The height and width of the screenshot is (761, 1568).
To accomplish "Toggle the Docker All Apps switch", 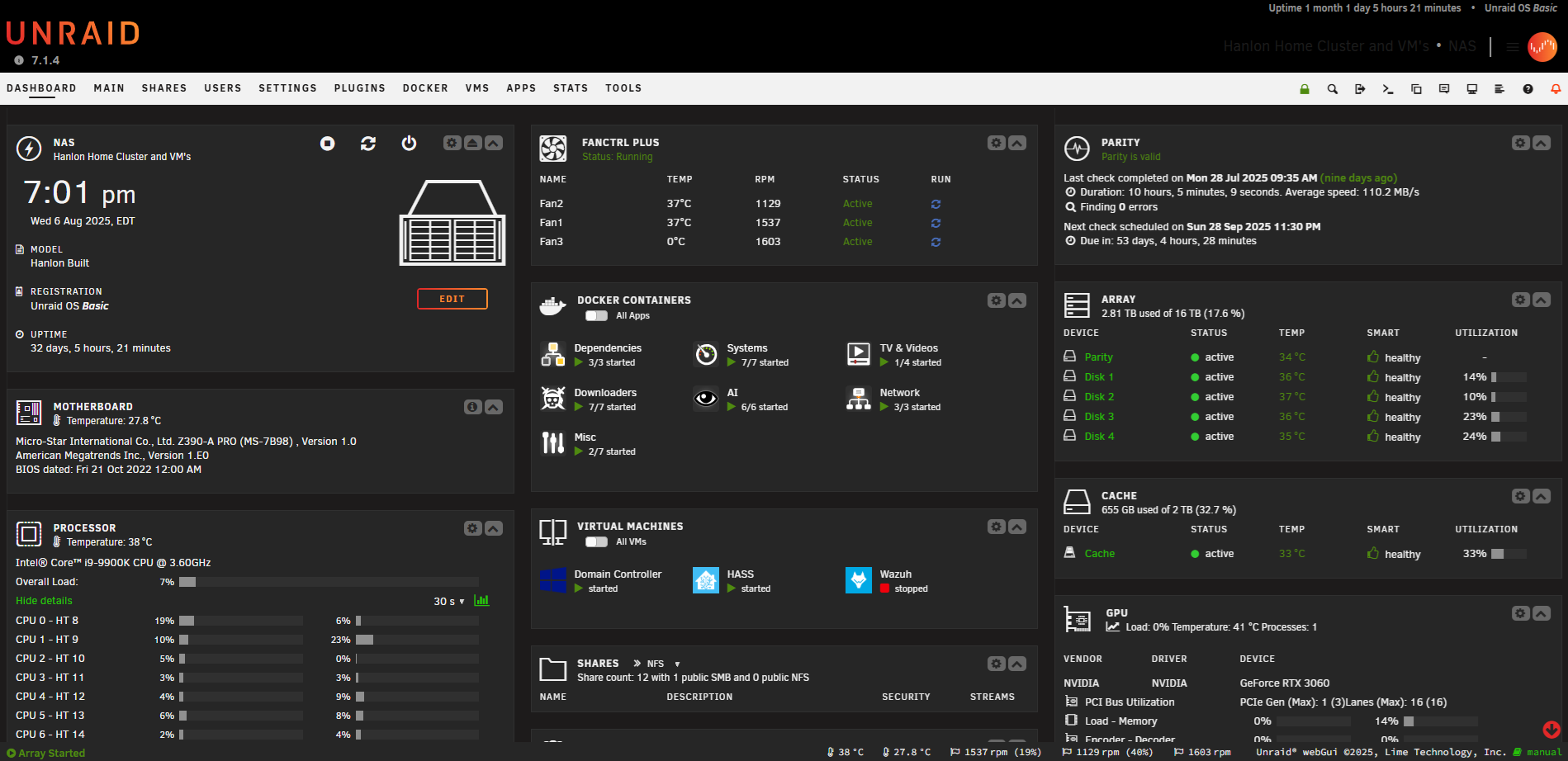I will (x=596, y=316).
